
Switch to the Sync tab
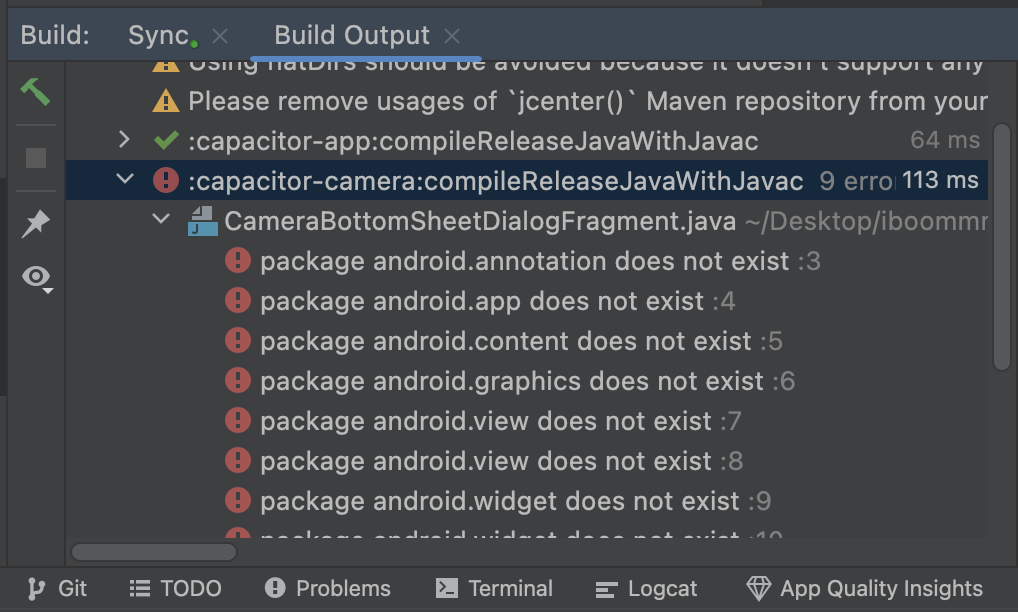click(x=158, y=35)
